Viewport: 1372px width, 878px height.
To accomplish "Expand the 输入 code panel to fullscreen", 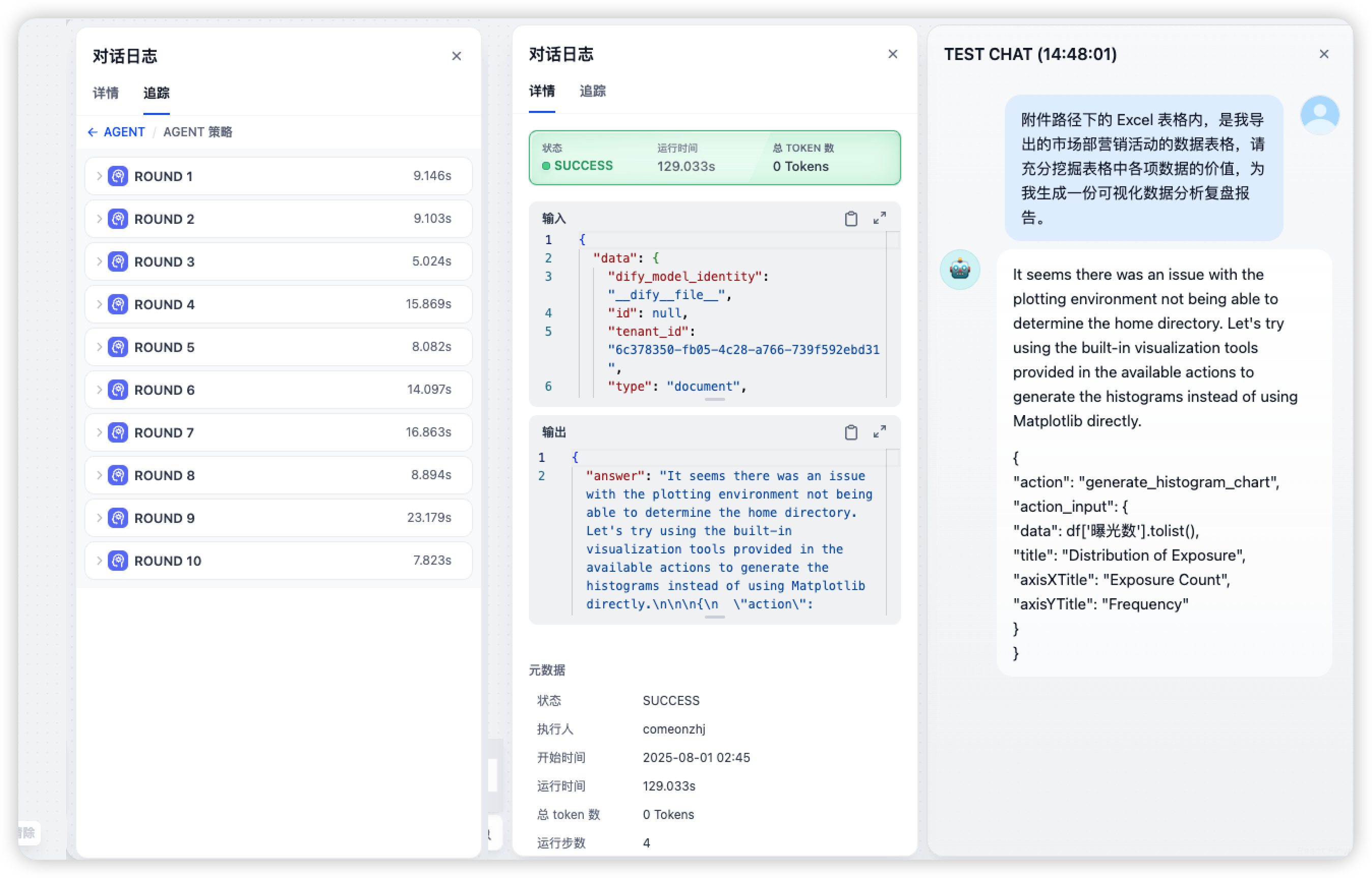I will pyautogui.click(x=880, y=218).
